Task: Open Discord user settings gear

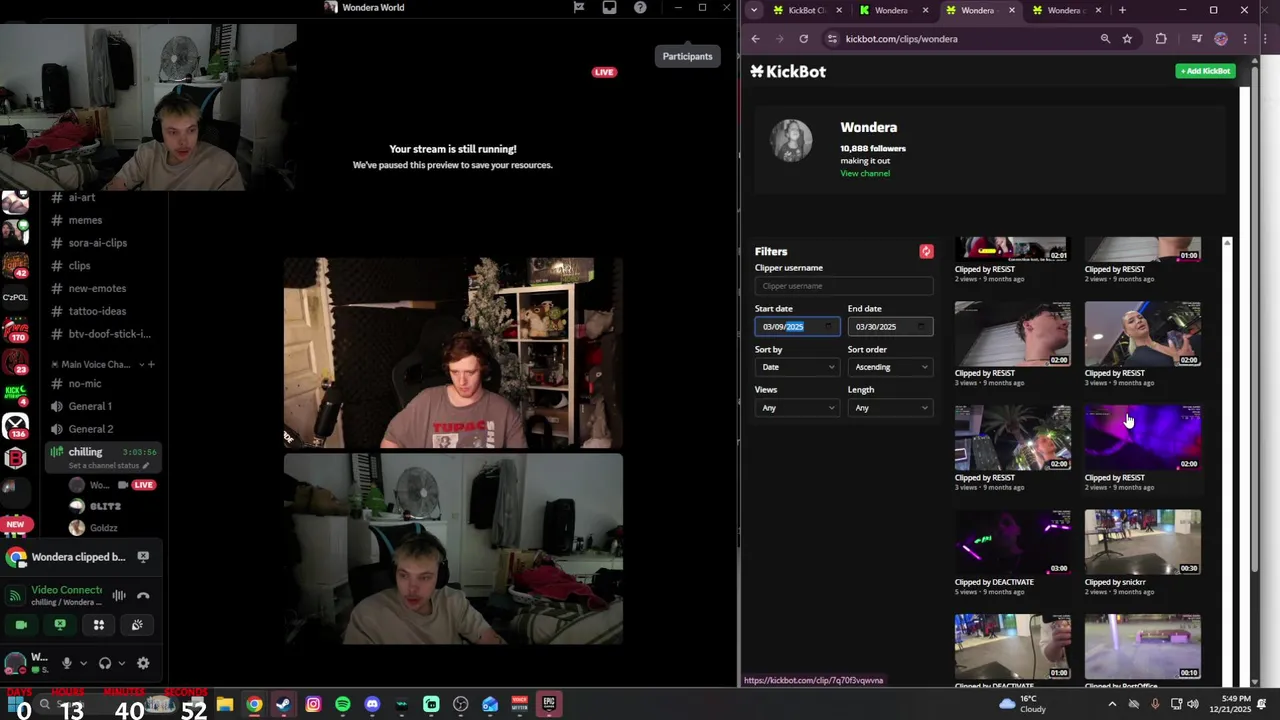Action: (x=143, y=663)
